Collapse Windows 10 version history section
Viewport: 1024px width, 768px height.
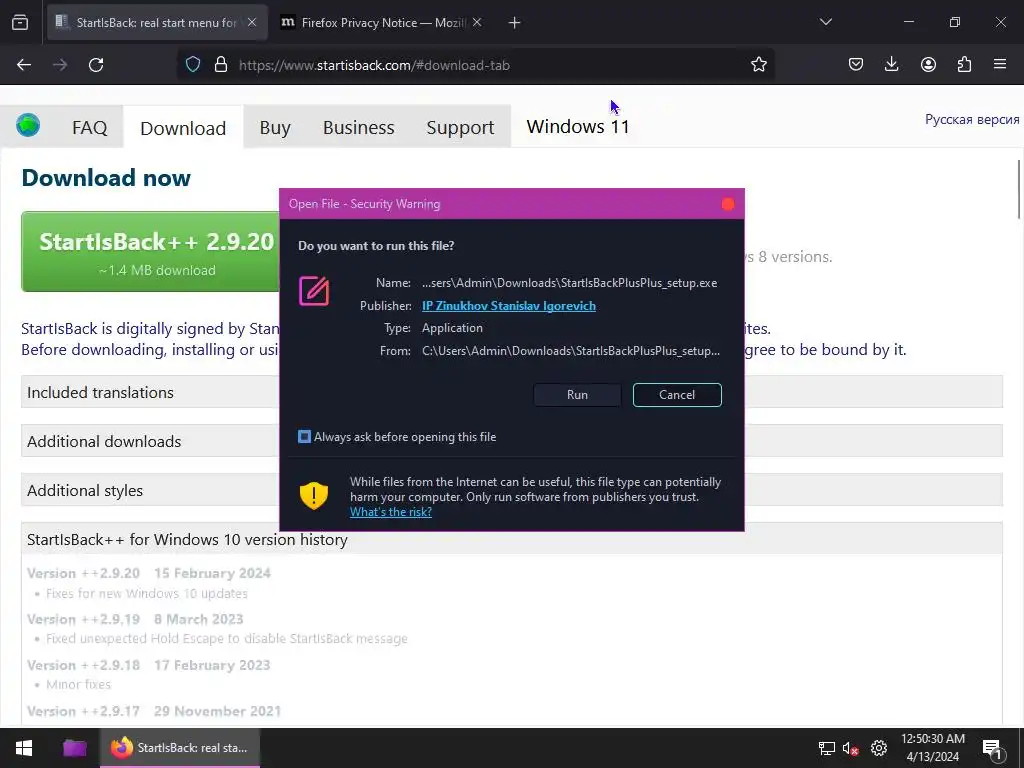pyautogui.click(x=511, y=539)
